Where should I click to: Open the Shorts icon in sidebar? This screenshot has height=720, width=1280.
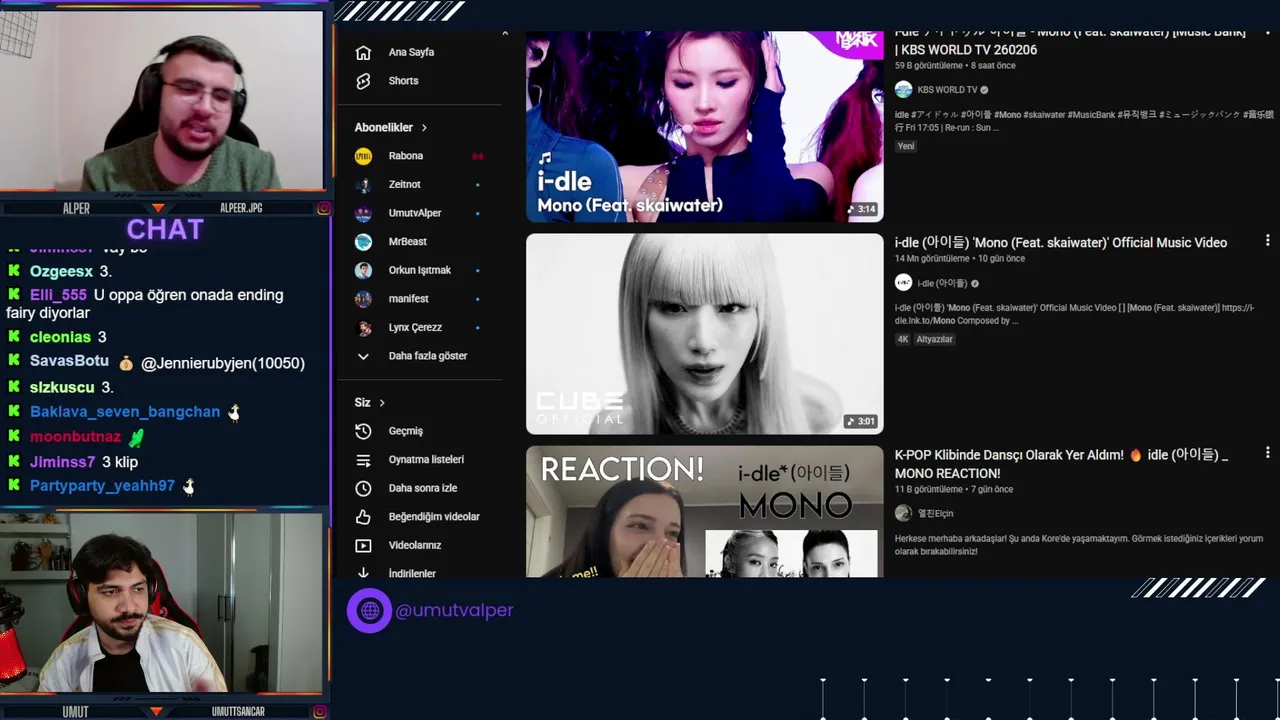click(x=363, y=81)
